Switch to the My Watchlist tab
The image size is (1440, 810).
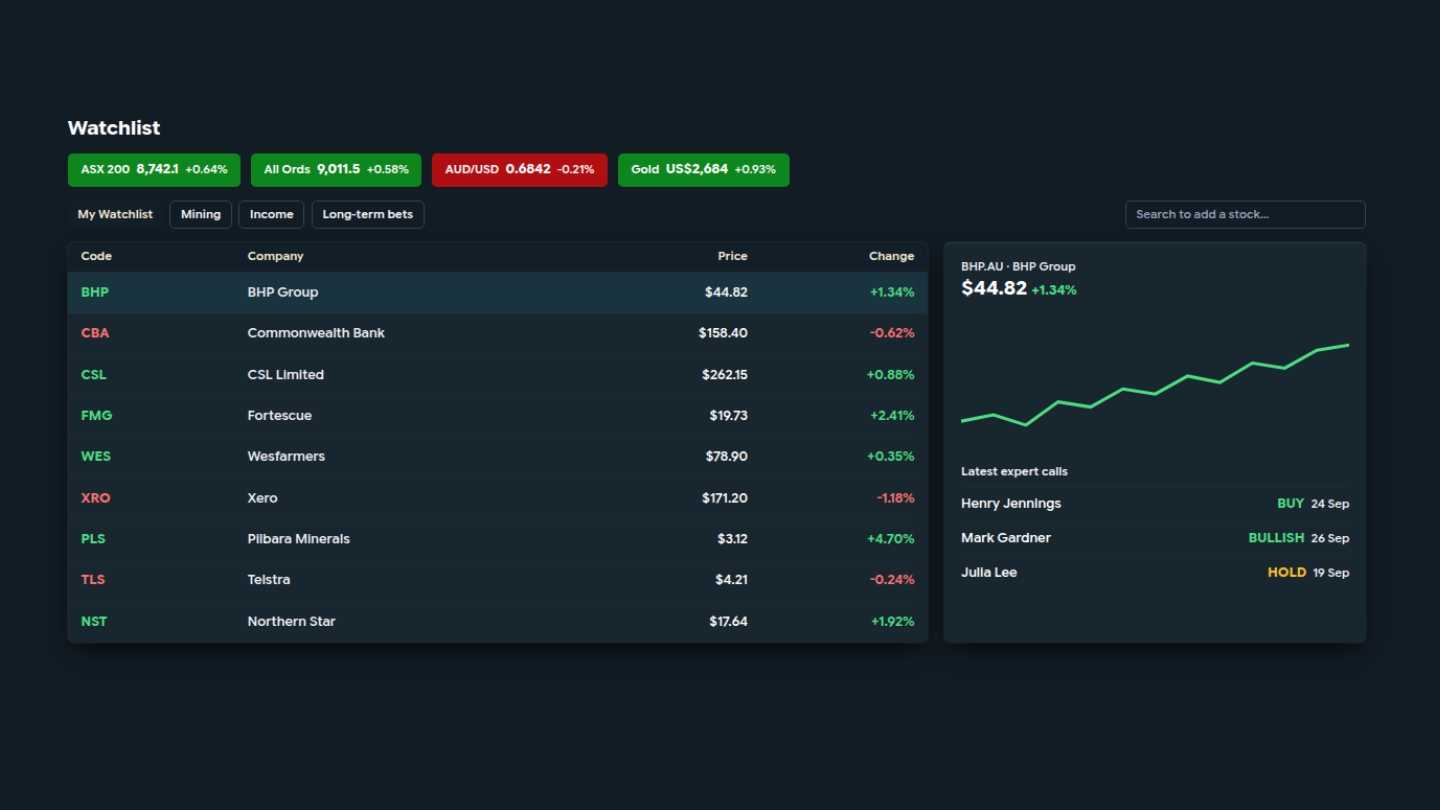pyautogui.click(x=115, y=215)
